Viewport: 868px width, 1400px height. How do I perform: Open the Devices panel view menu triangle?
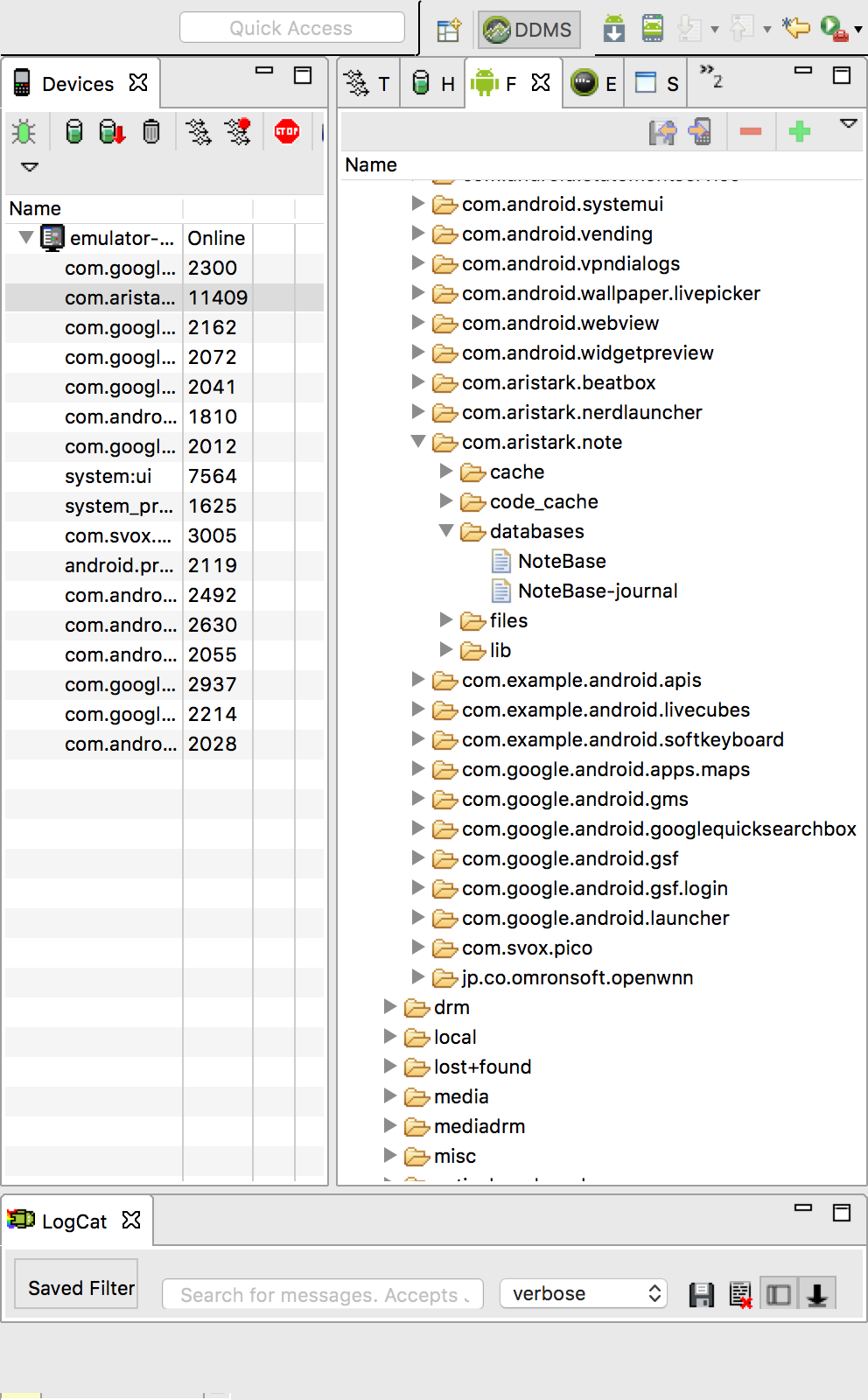(x=30, y=167)
